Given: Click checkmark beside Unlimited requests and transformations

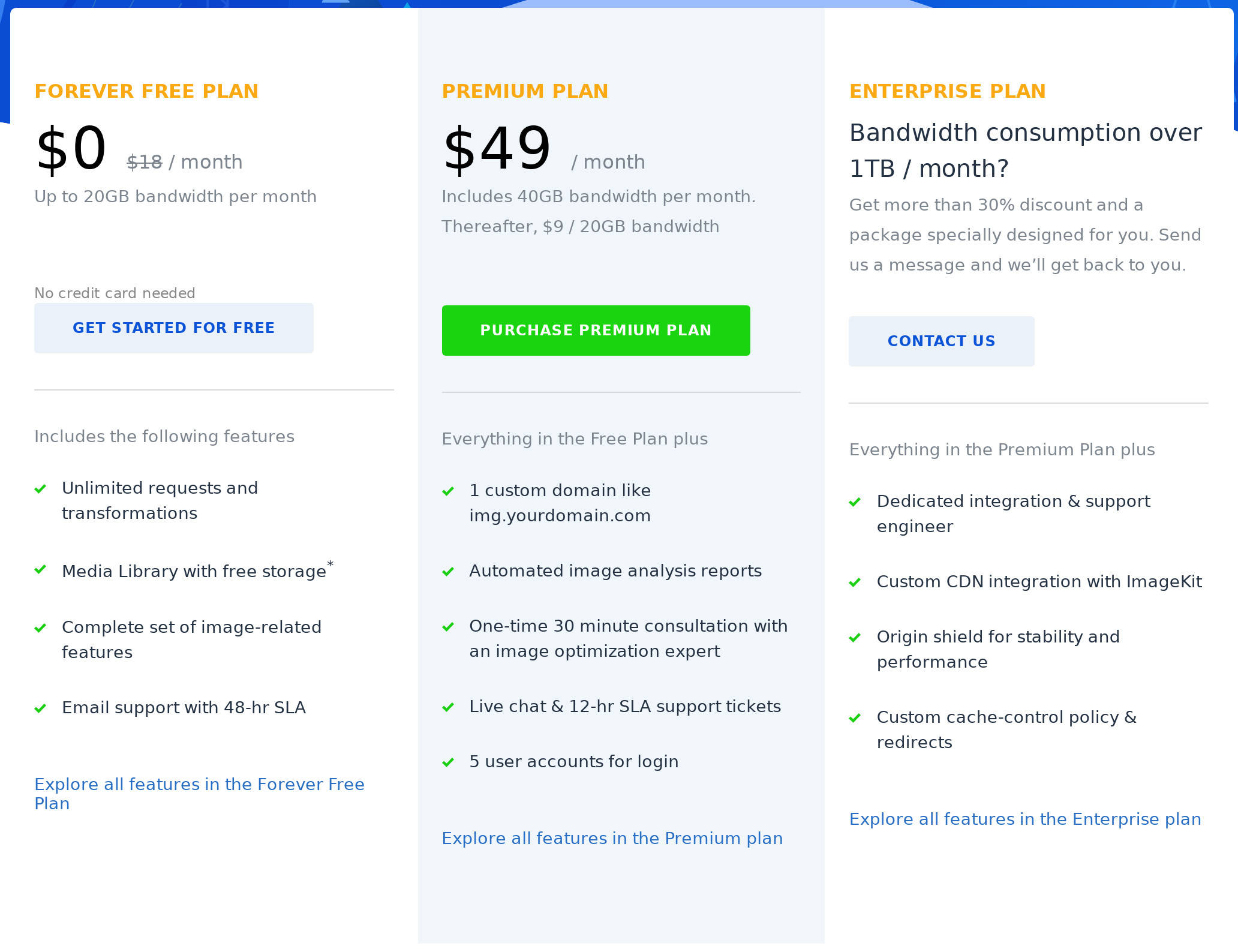Looking at the screenshot, I should [x=41, y=489].
